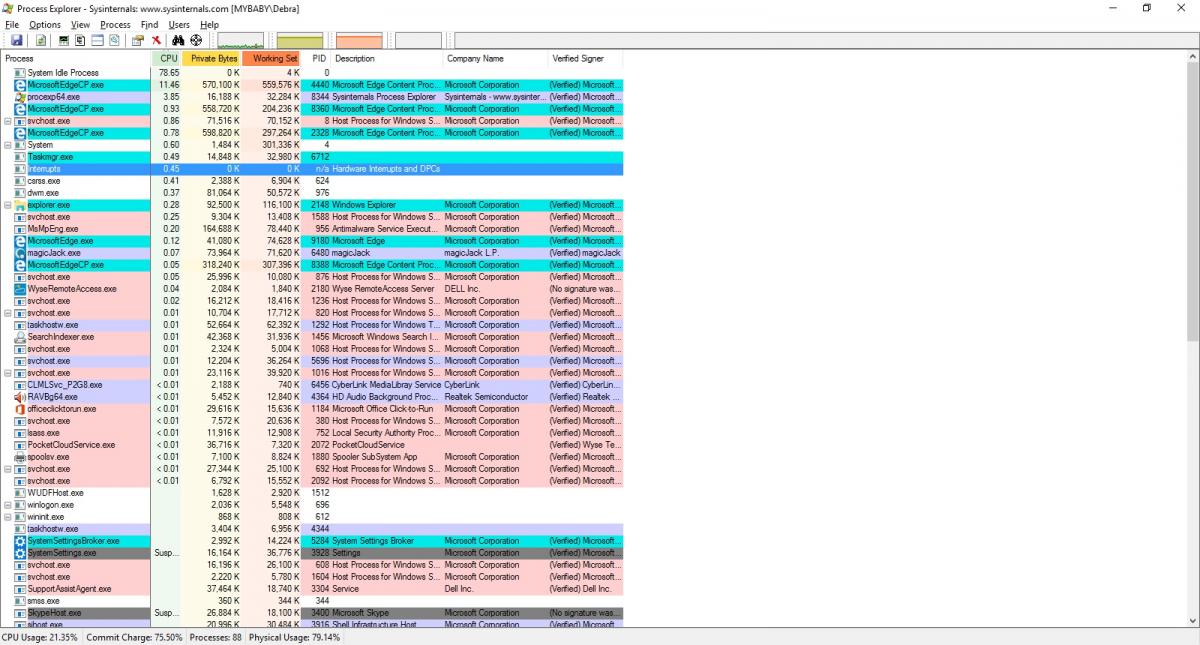Click the Save toolbar icon

(x=17, y=40)
